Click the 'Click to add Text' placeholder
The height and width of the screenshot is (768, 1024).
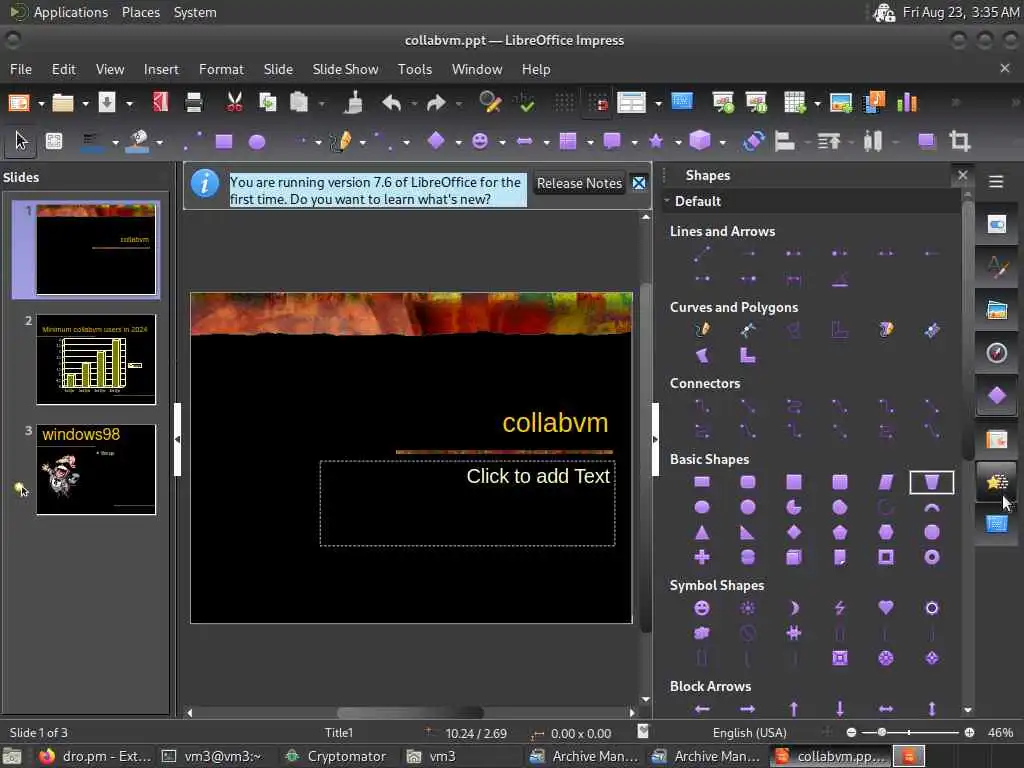(x=468, y=503)
